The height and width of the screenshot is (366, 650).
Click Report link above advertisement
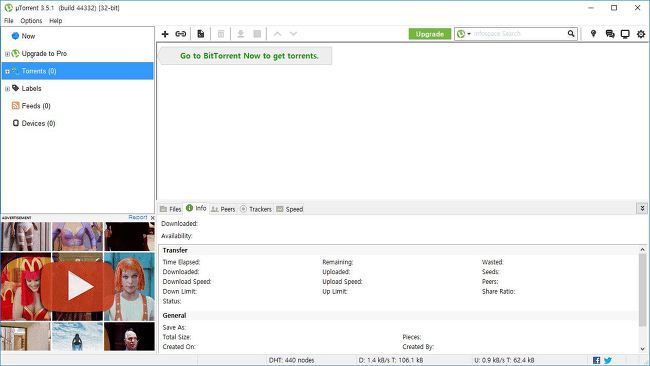pos(138,217)
